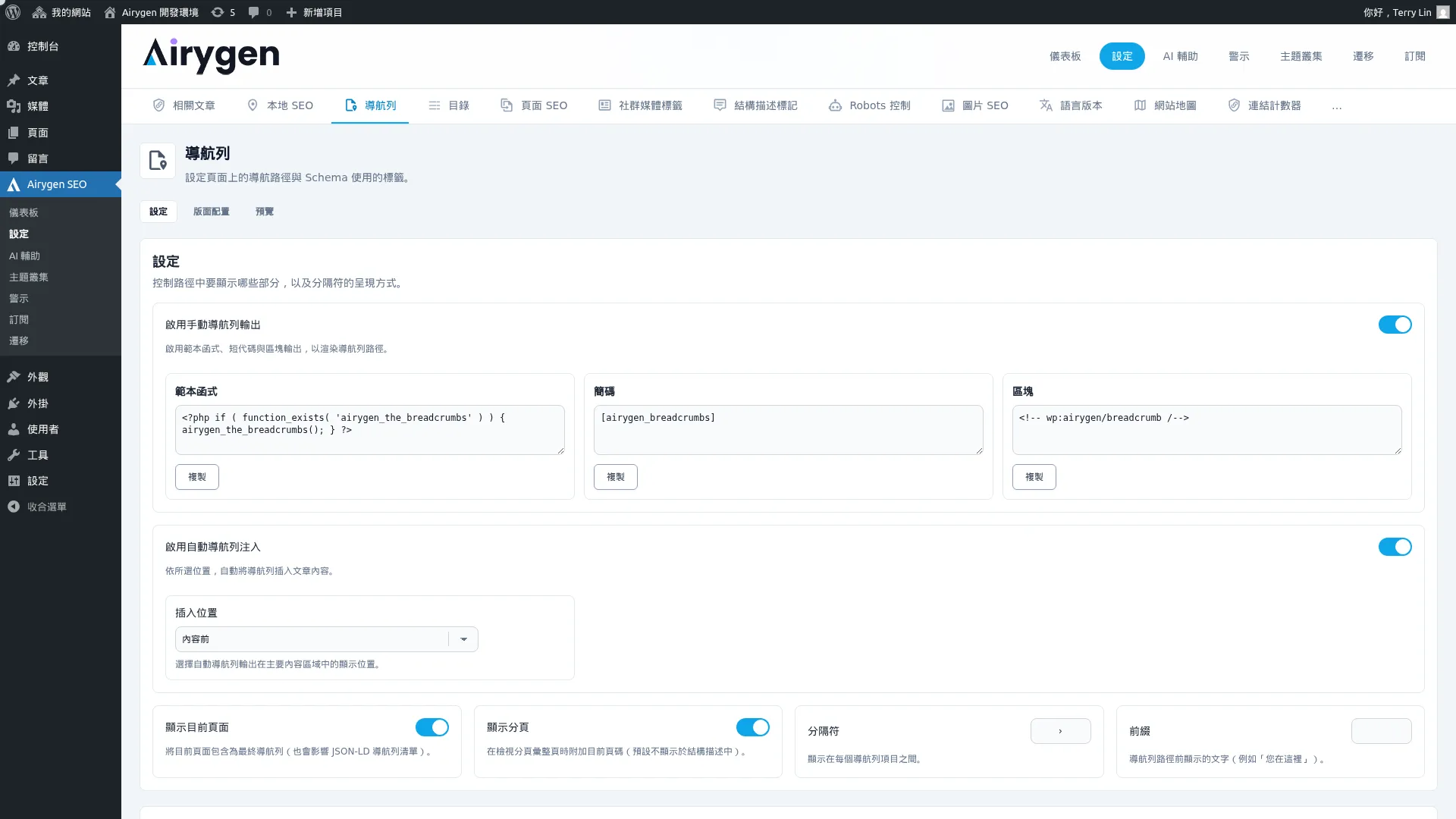Open 警示 in the sidebar submenu
This screenshot has width=1456, height=819.
tap(19, 299)
